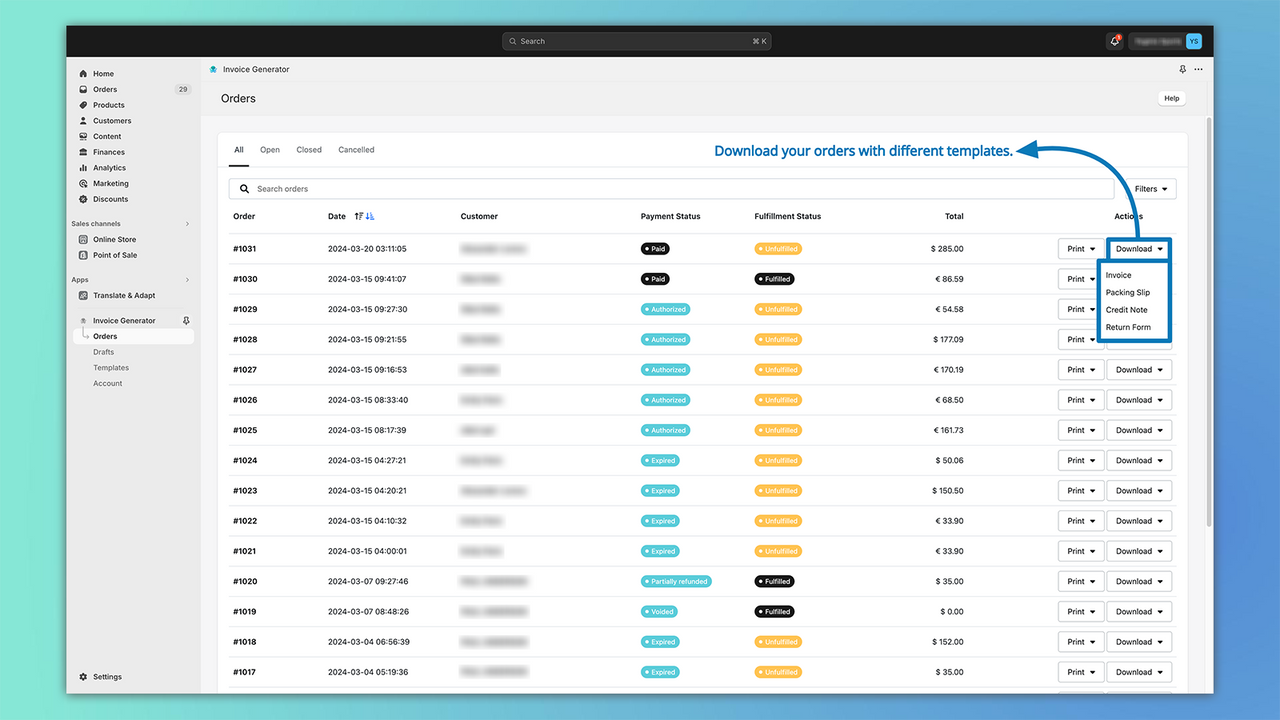Sort the Date column descending
The image size is (1280, 720).
pos(370,216)
